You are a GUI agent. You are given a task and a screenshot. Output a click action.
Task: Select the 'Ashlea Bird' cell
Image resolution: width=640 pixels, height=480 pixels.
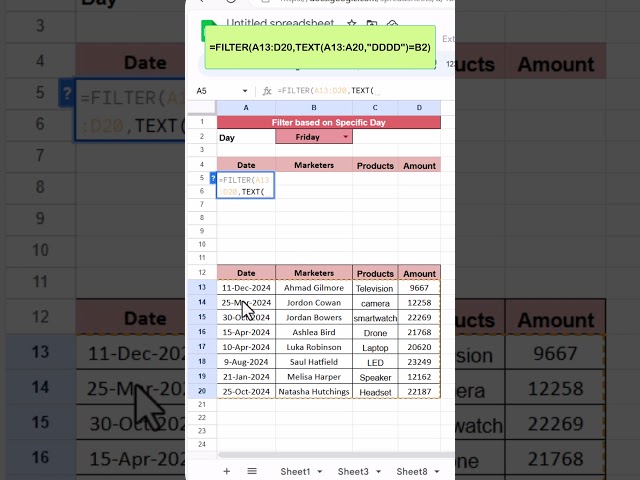pyautogui.click(x=314, y=332)
